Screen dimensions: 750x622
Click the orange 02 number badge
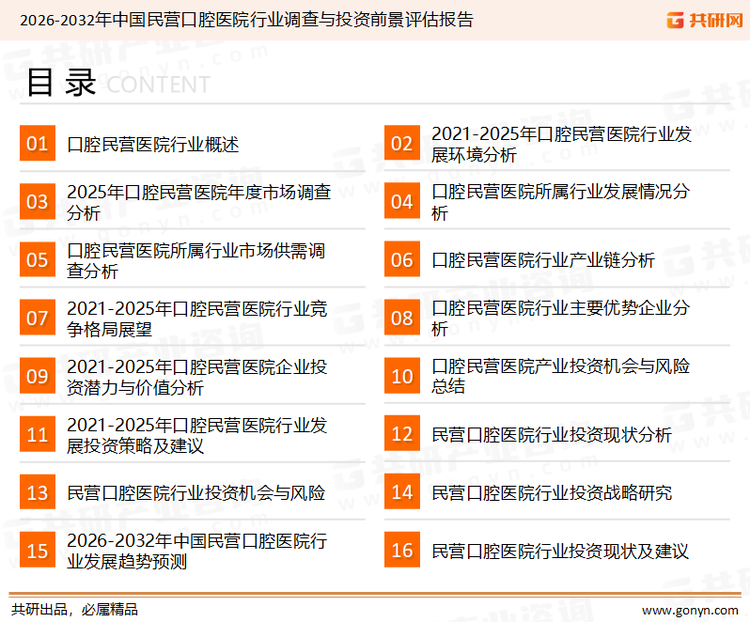pos(402,143)
